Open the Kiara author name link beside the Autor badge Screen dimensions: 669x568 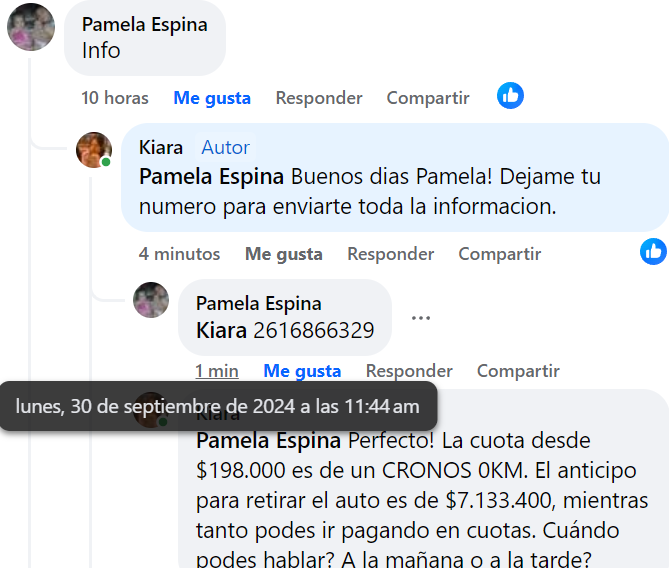pyautogui.click(x=161, y=148)
